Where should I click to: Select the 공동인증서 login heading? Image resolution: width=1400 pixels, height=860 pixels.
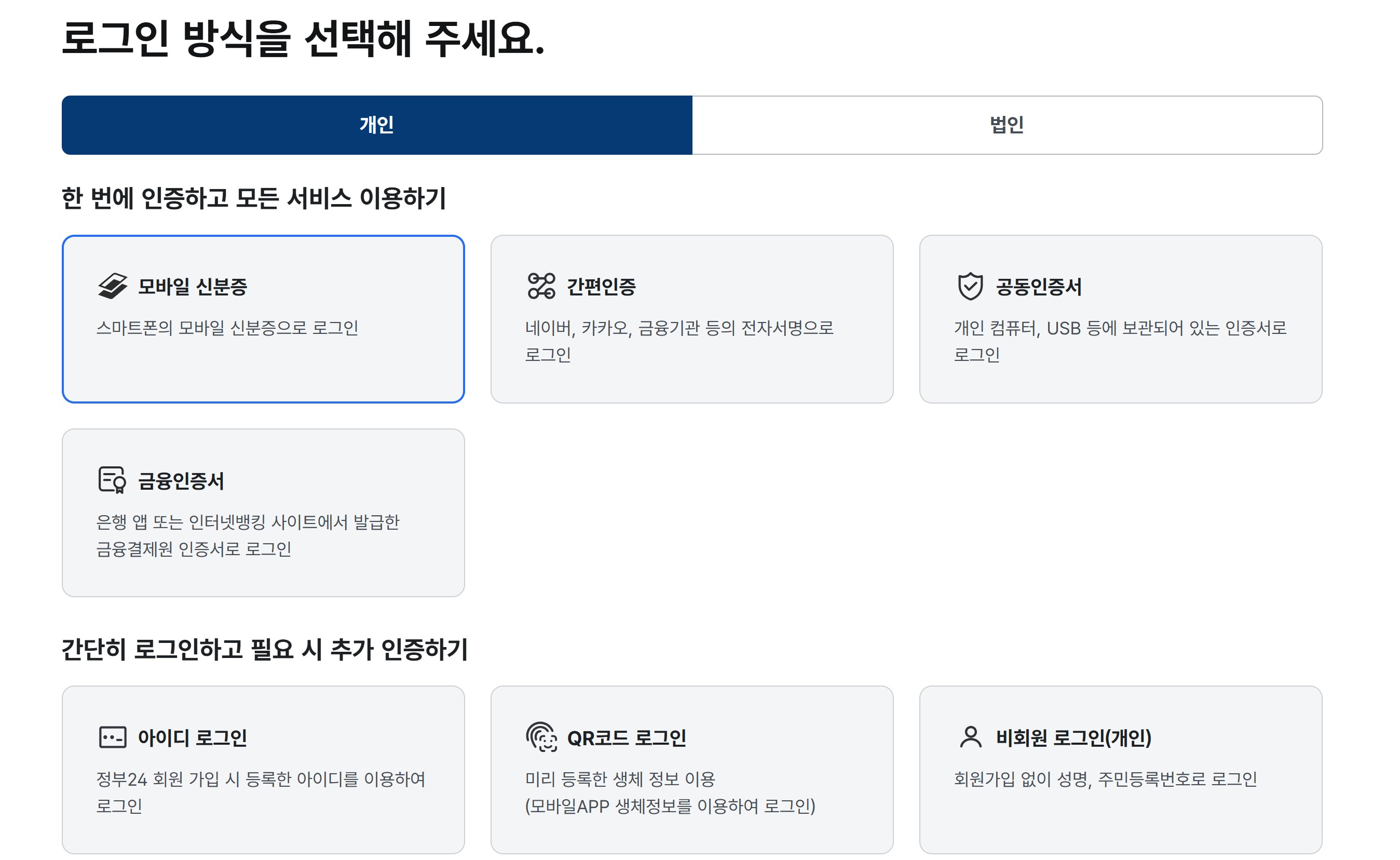point(1038,287)
